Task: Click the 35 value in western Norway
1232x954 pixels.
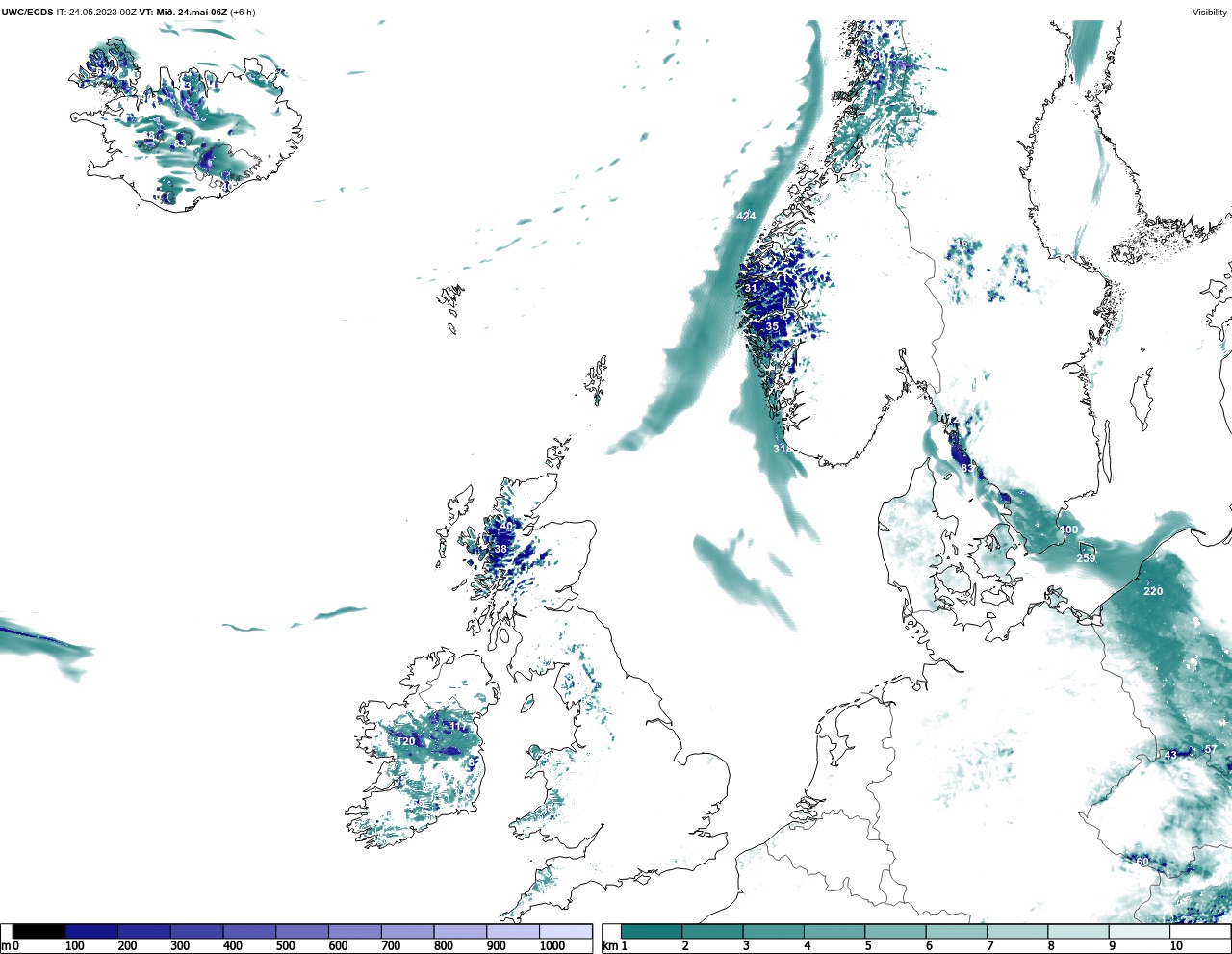Action: click(772, 327)
